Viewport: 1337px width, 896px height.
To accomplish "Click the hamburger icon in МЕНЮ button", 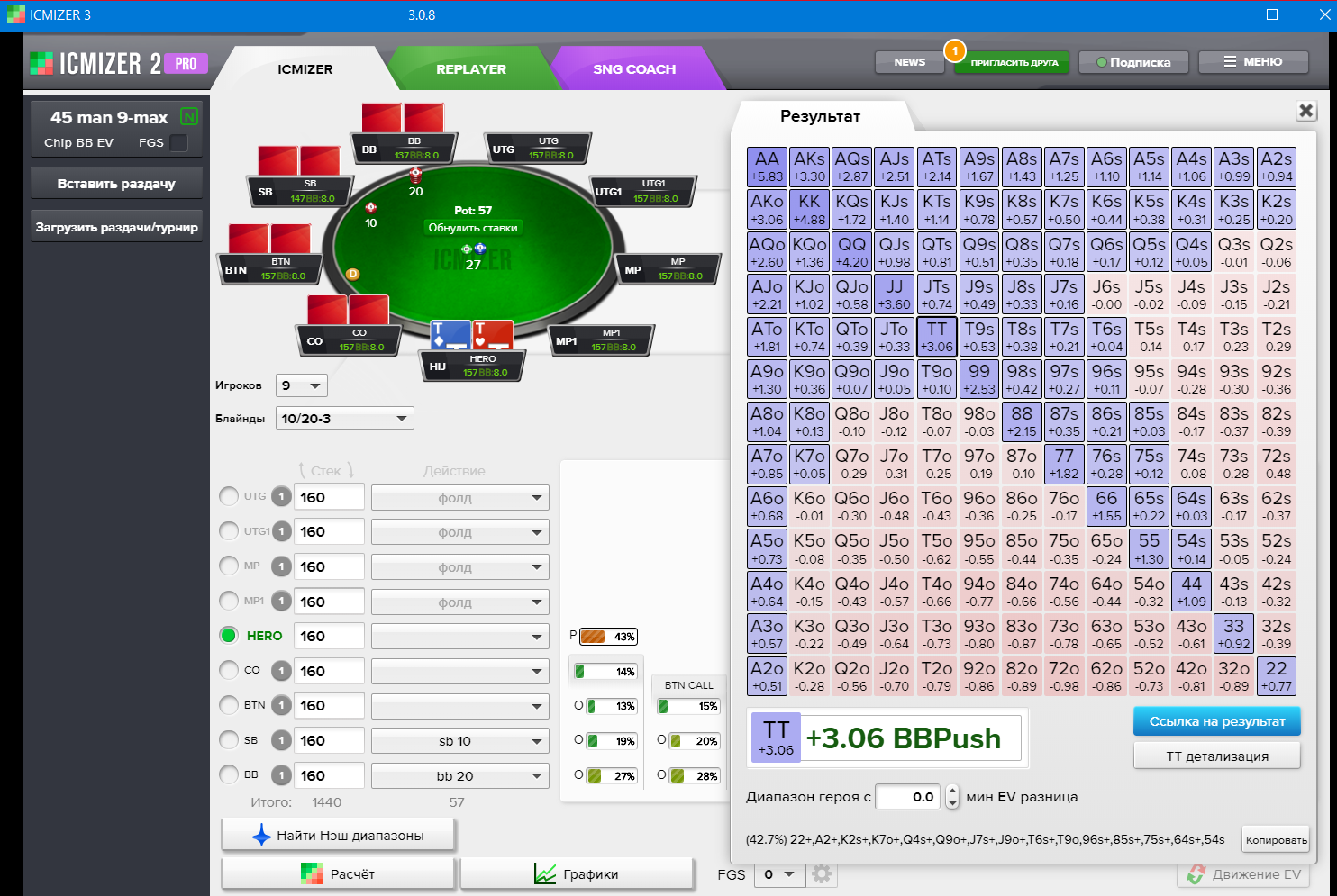I will pos(1230,62).
